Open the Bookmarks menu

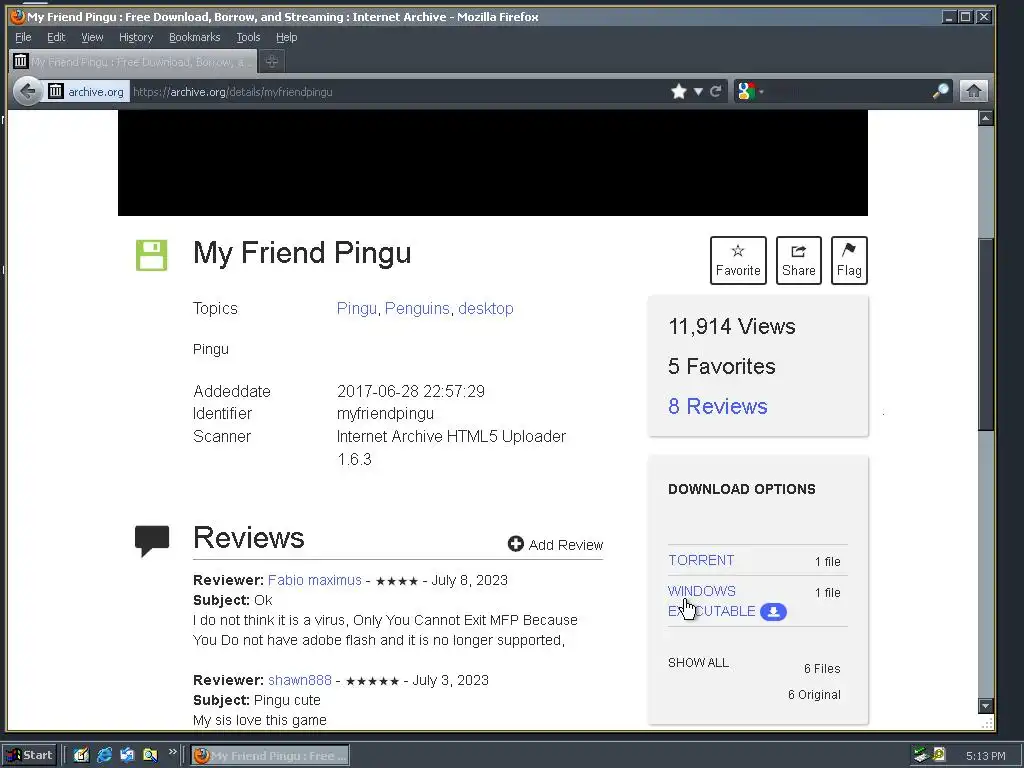[195, 37]
